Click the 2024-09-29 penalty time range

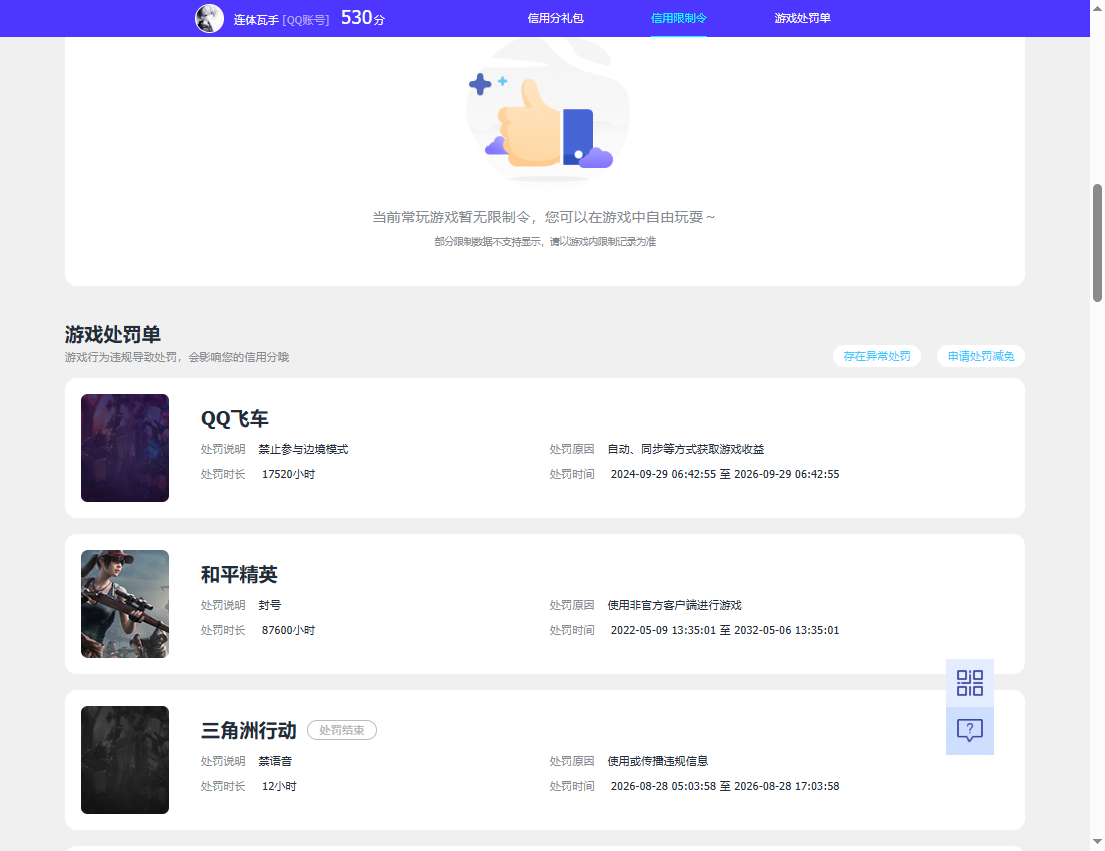tap(725, 475)
